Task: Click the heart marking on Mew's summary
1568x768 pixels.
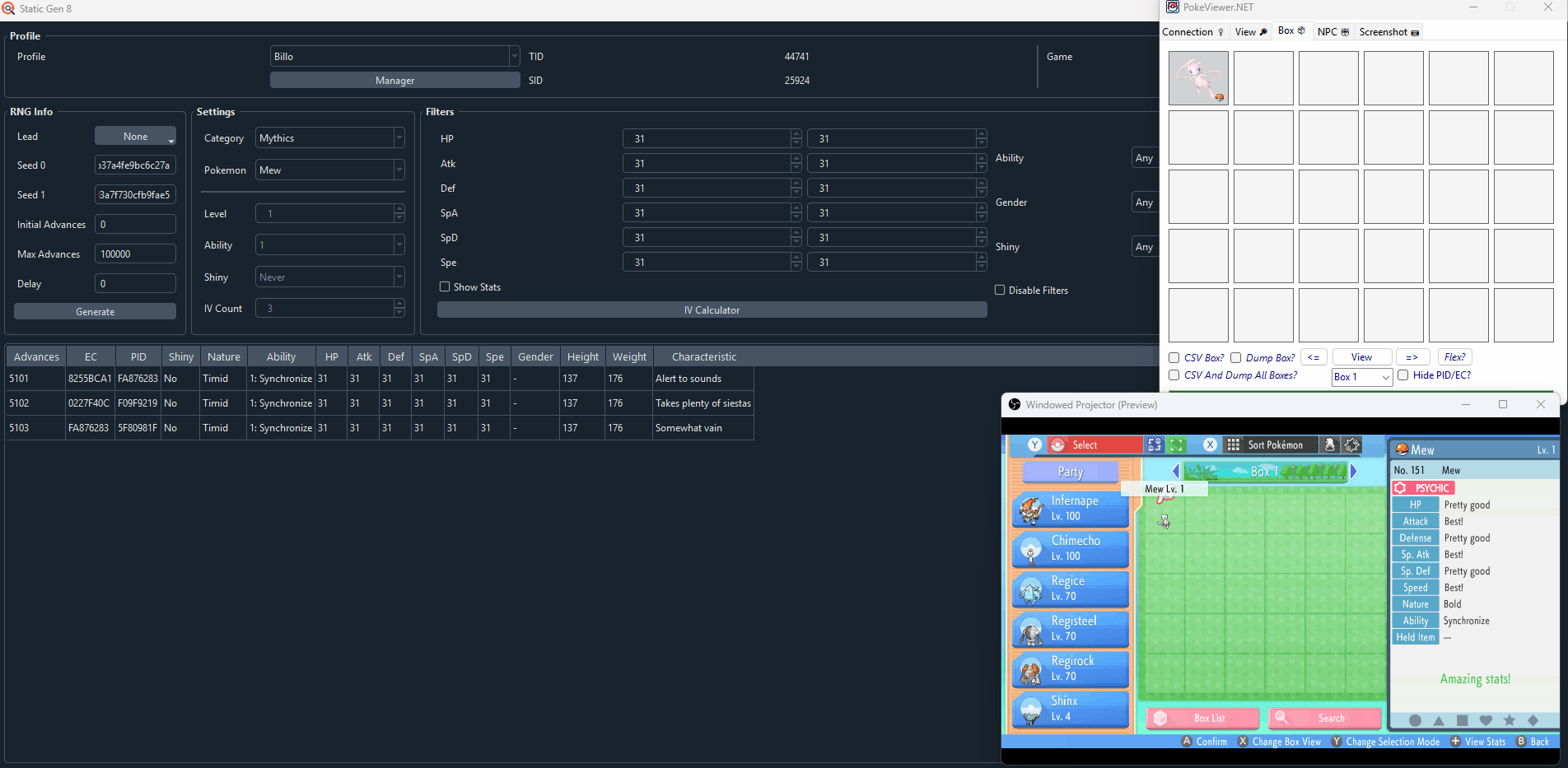Action: click(1486, 720)
